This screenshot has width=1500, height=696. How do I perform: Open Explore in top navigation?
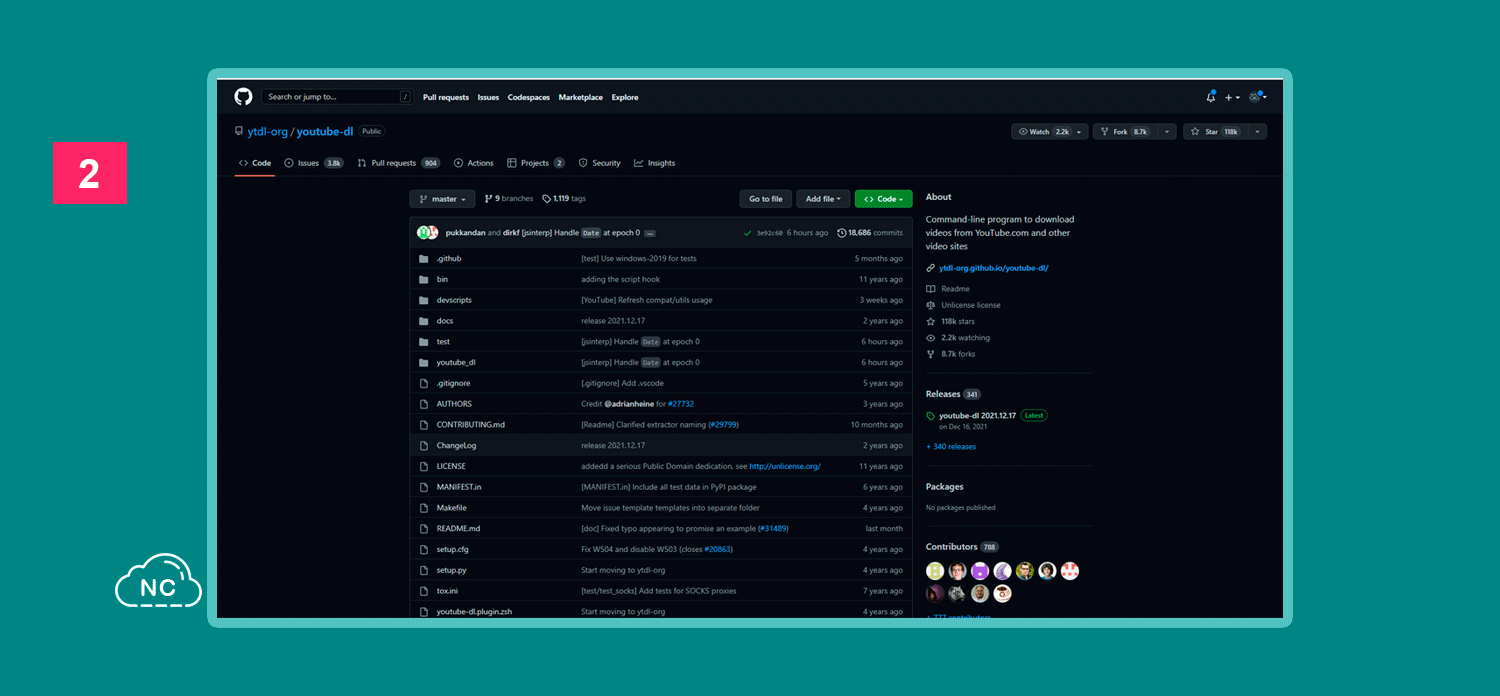click(x=625, y=97)
